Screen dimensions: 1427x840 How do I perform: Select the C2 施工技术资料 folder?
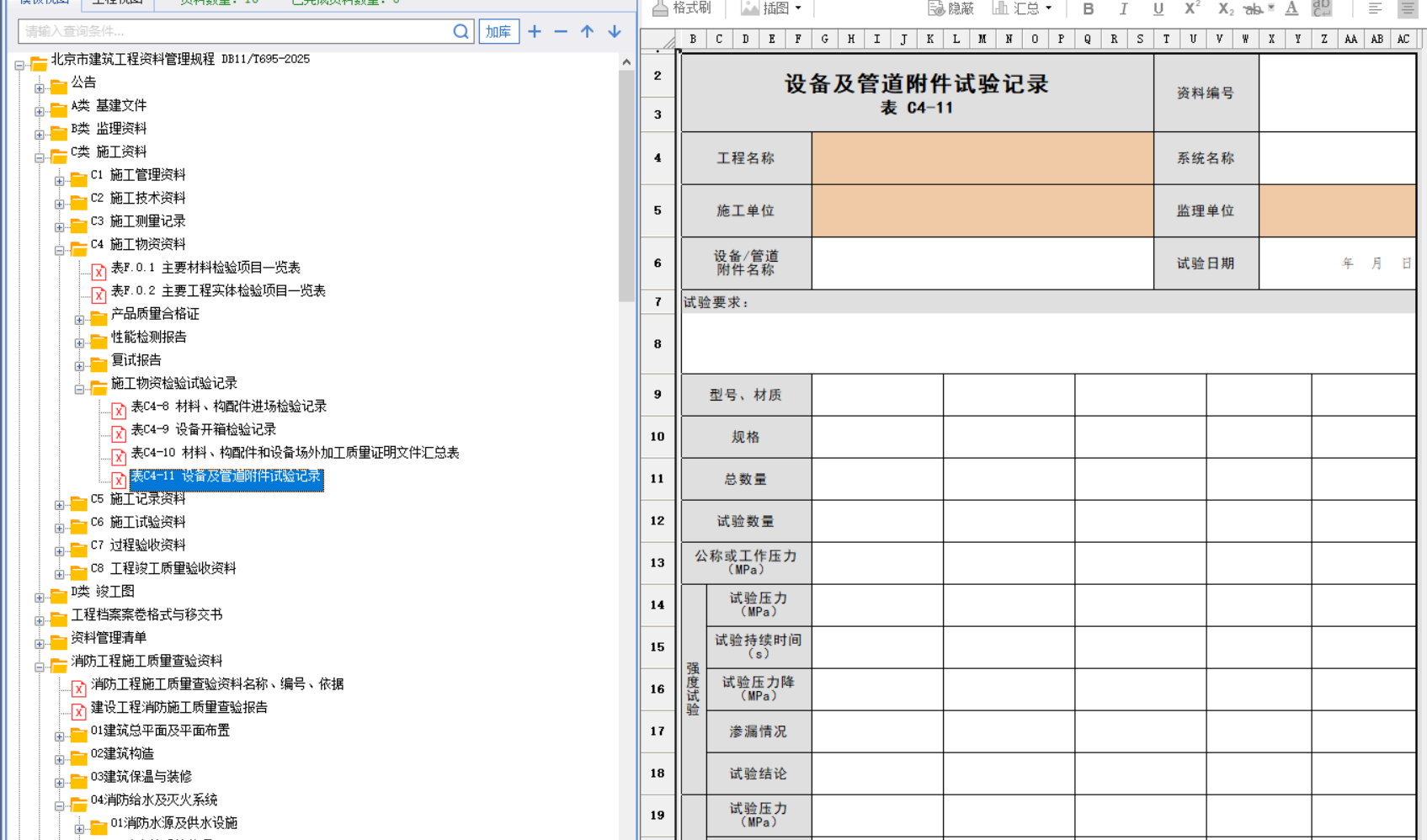(x=138, y=198)
